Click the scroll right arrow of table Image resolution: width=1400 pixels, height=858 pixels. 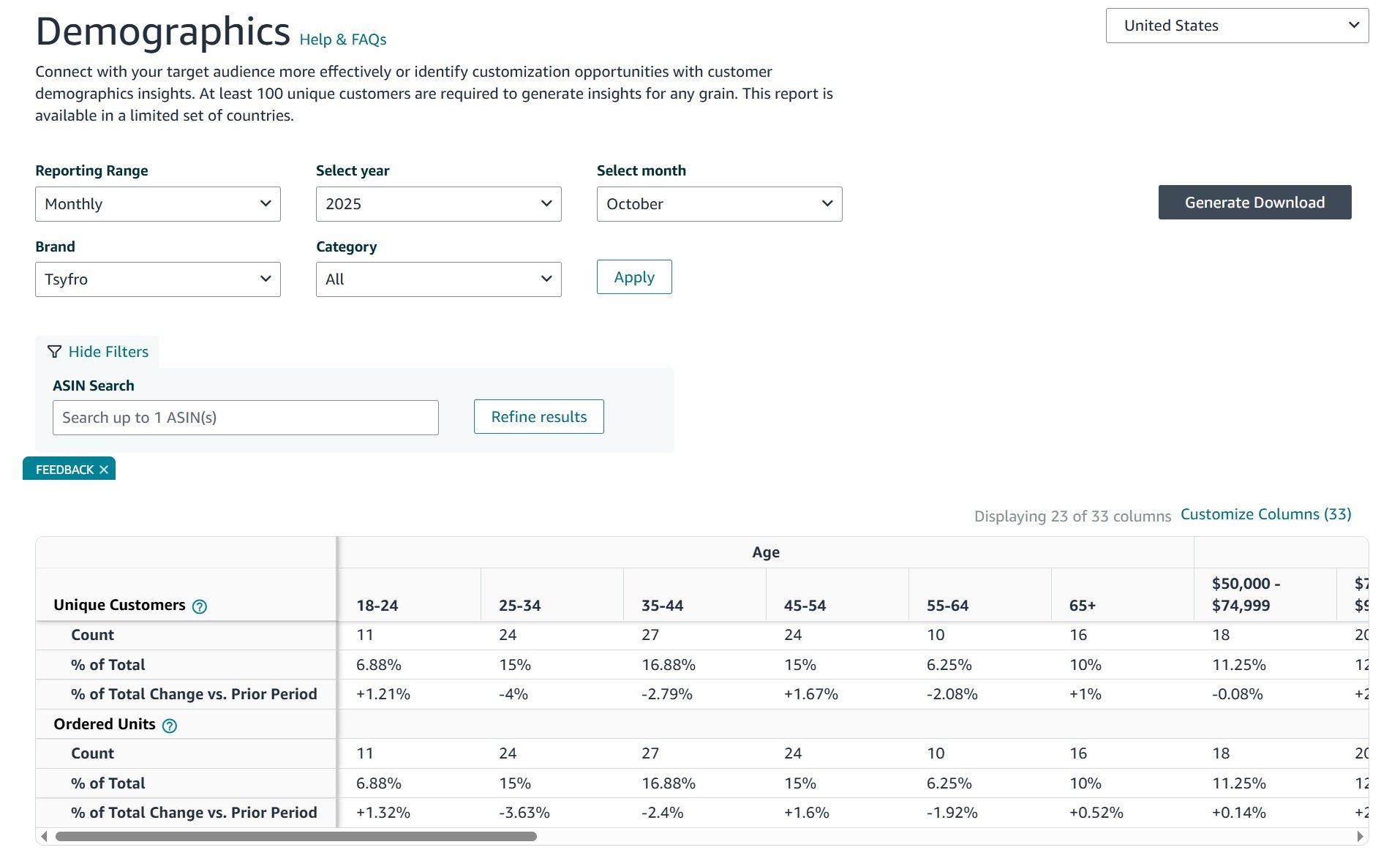[1360, 836]
